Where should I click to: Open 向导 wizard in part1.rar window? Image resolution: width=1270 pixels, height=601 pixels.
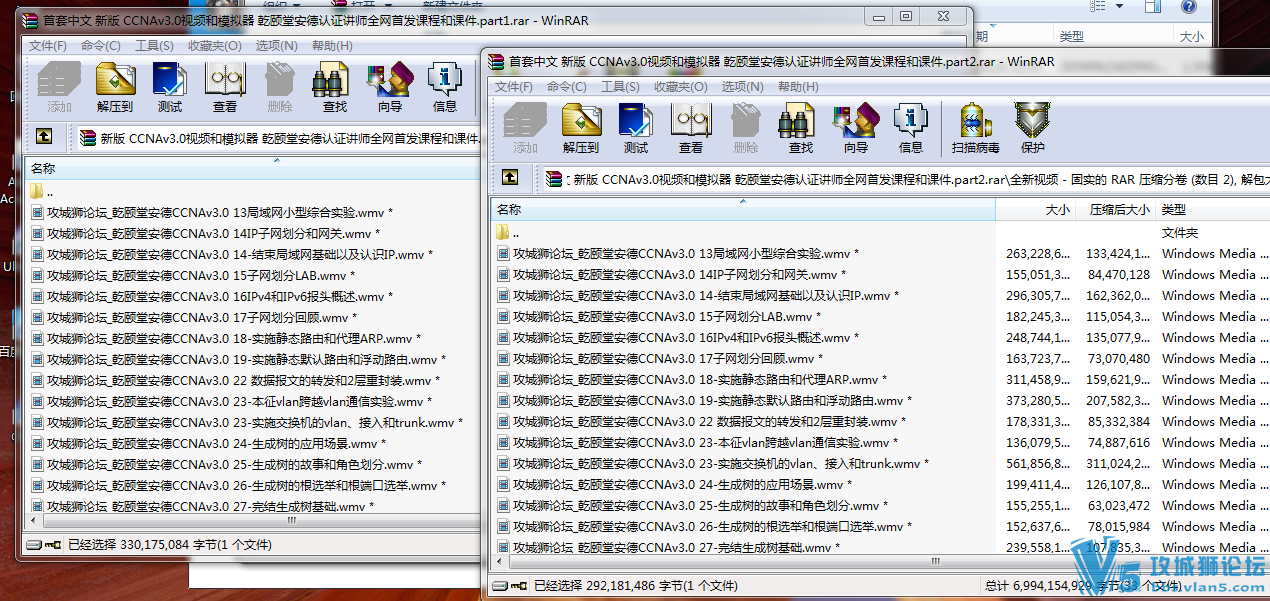(x=390, y=87)
